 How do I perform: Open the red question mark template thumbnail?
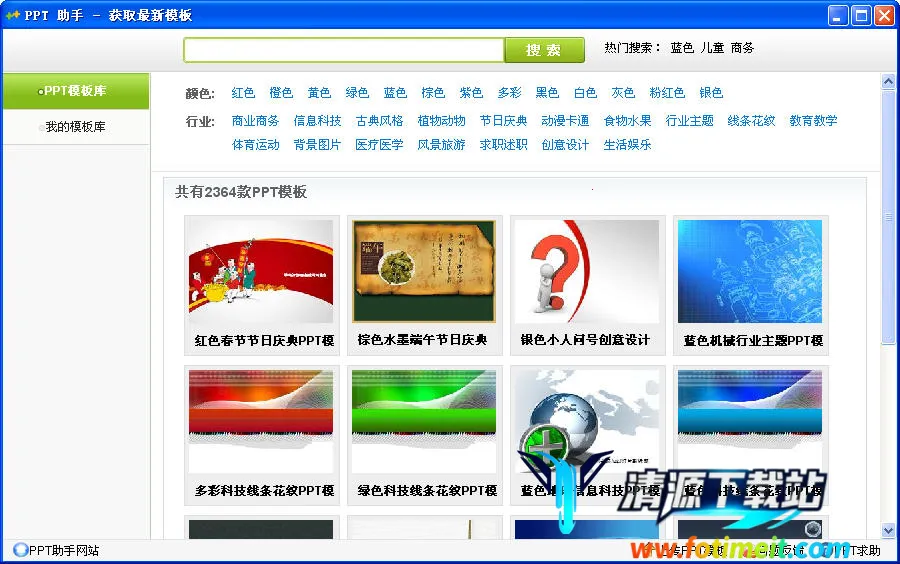(587, 272)
